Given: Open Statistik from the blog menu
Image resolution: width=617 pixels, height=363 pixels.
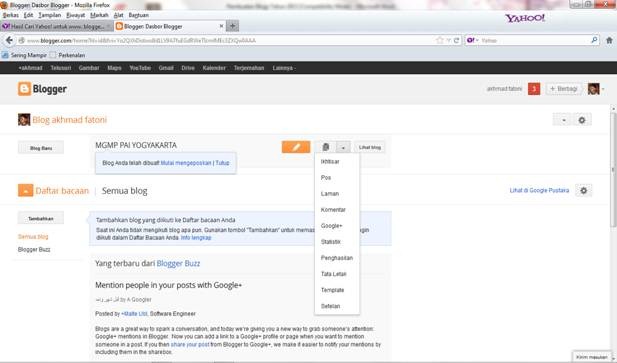Looking at the screenshot, I should (x=331, y=242).
